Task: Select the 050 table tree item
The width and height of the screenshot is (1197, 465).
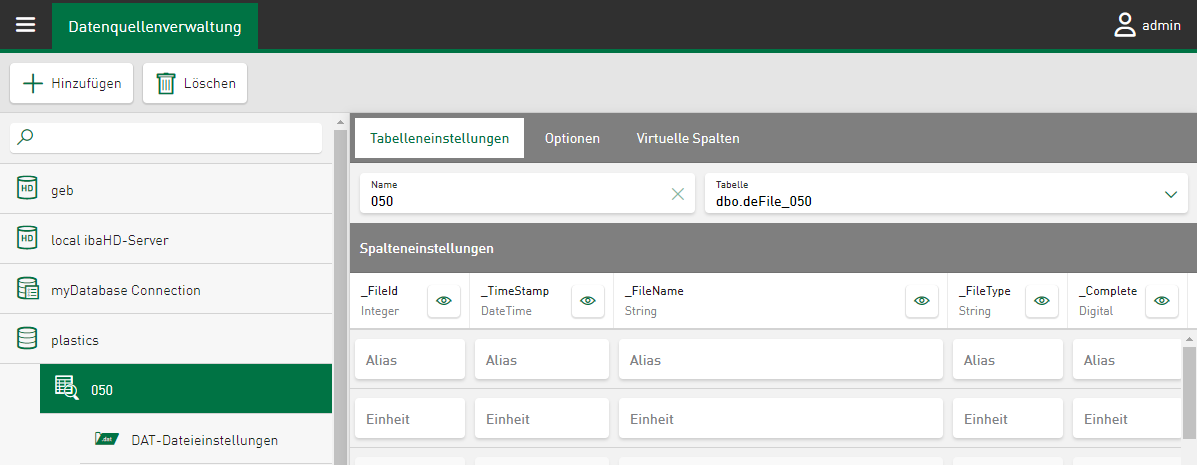Action: (186, 389)
